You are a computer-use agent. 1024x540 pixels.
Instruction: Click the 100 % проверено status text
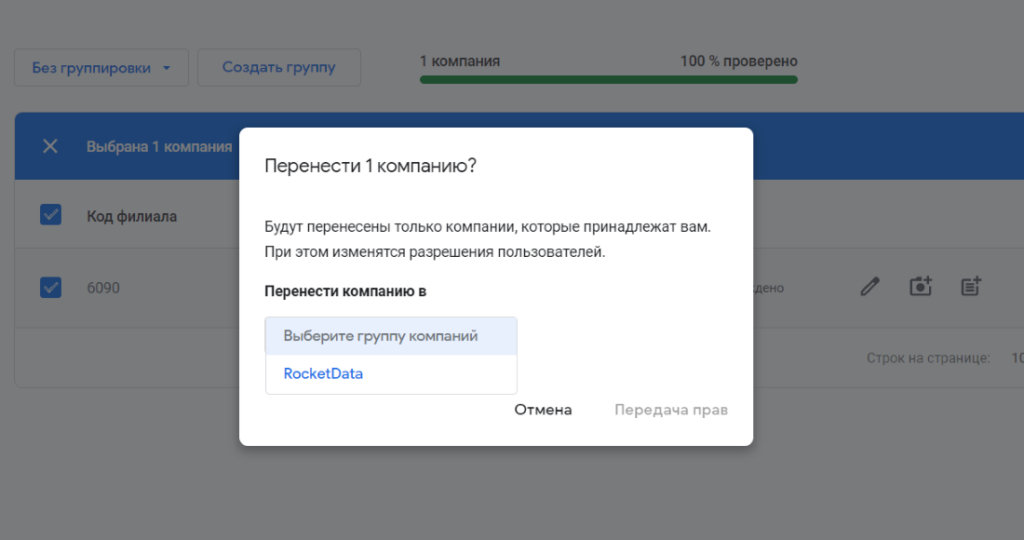pyautogui.click(x=738, y=61)
